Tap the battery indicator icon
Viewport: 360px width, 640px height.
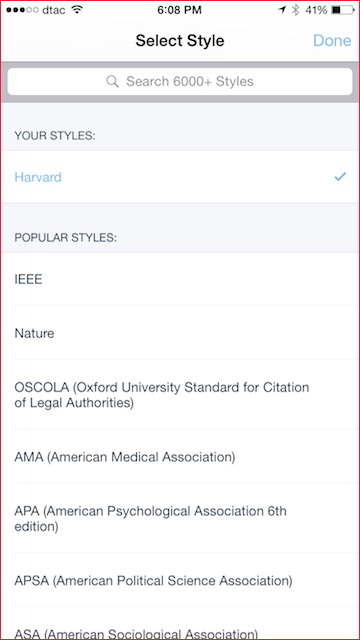pyautogui.click(x=343, y=10)
